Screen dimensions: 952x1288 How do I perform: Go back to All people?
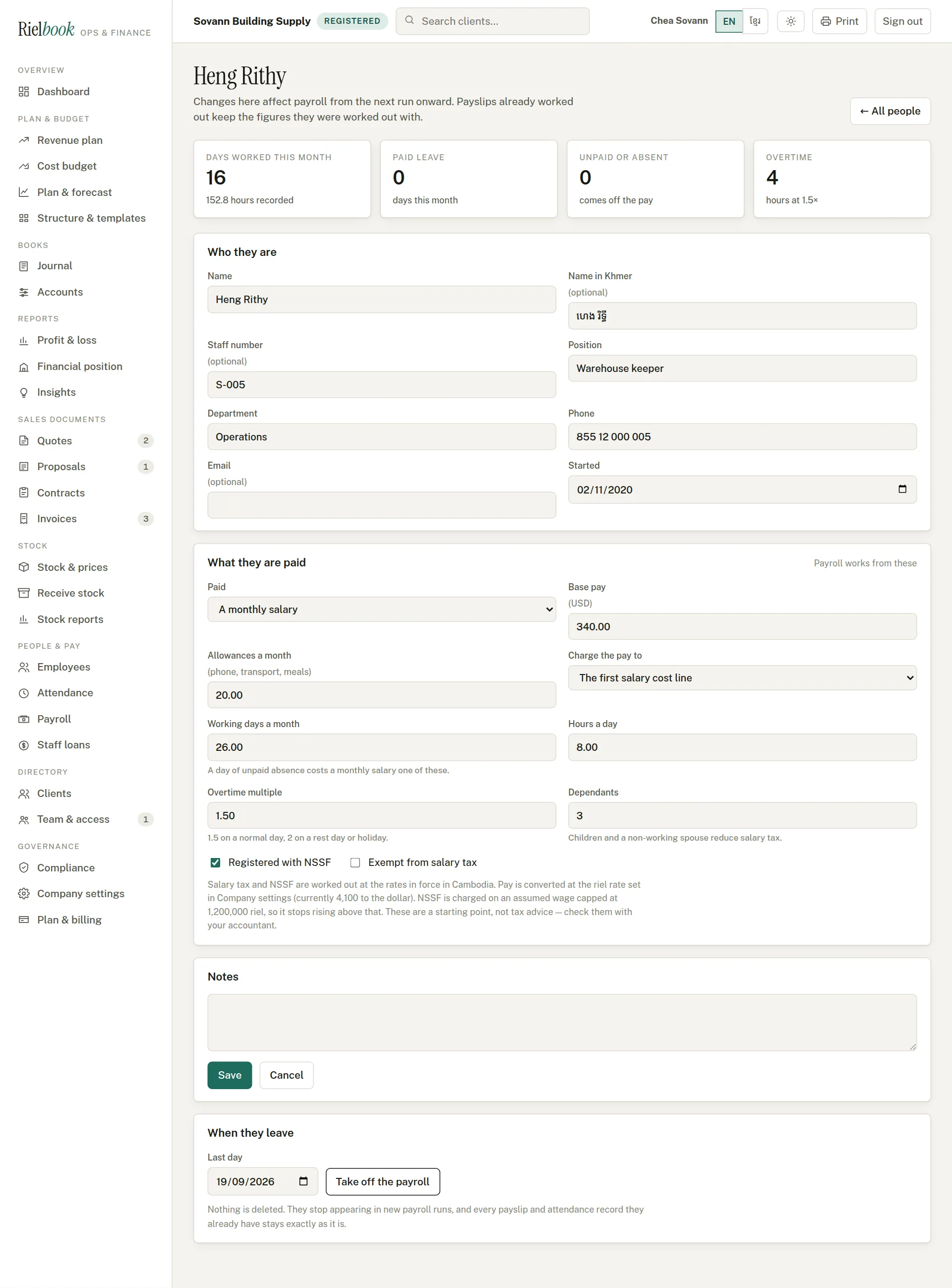click(x=890, y=111)
